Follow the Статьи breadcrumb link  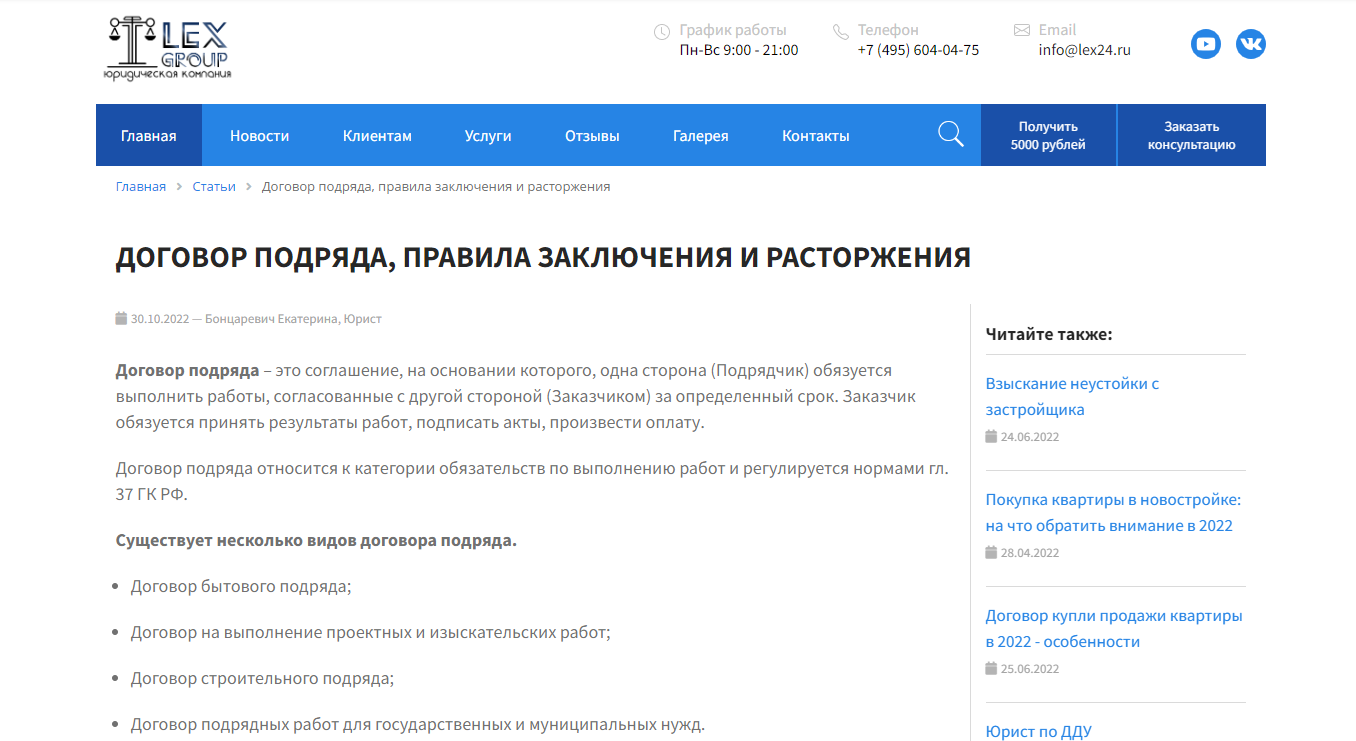point(214,186)
